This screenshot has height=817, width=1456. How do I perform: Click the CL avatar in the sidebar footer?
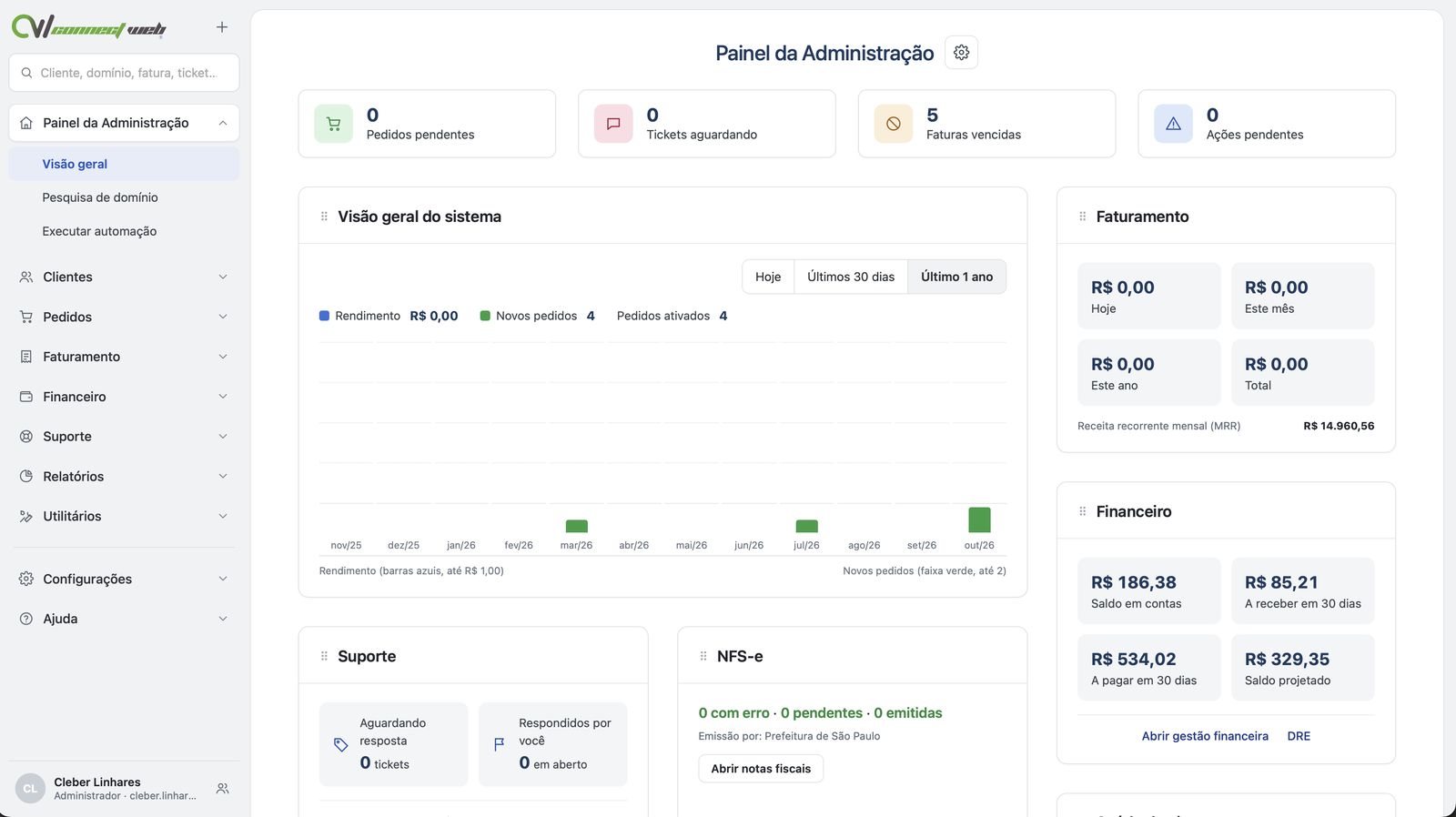tap(30, 789)
